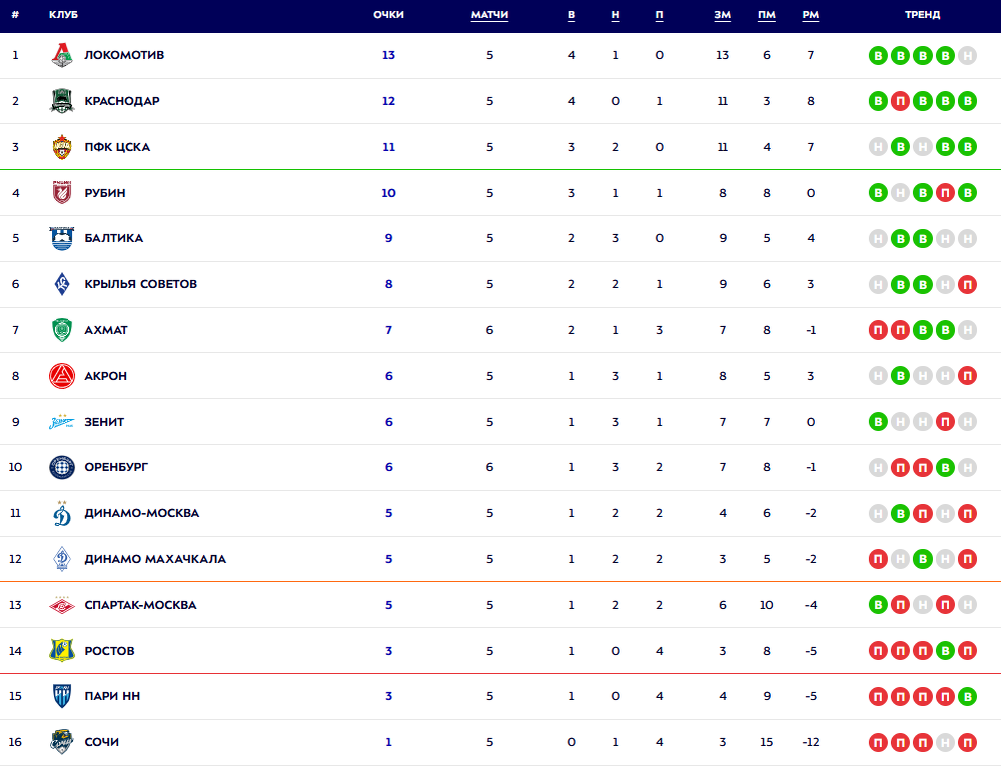Sort by goals scored ЗМ header
This screenshot has width=1001, height=766.
(723, 15)
